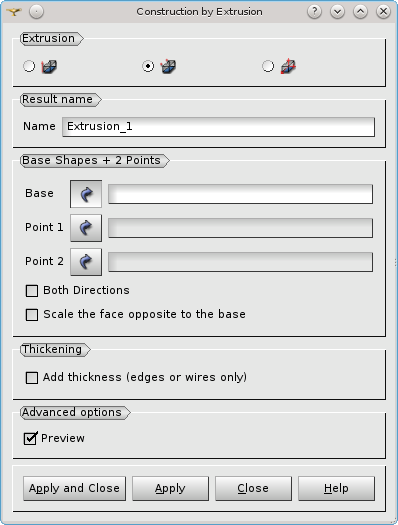Click the Base Shape + 2 Points extrusion icon
Viewport: 398px width, 525px height.
(168, 66)
